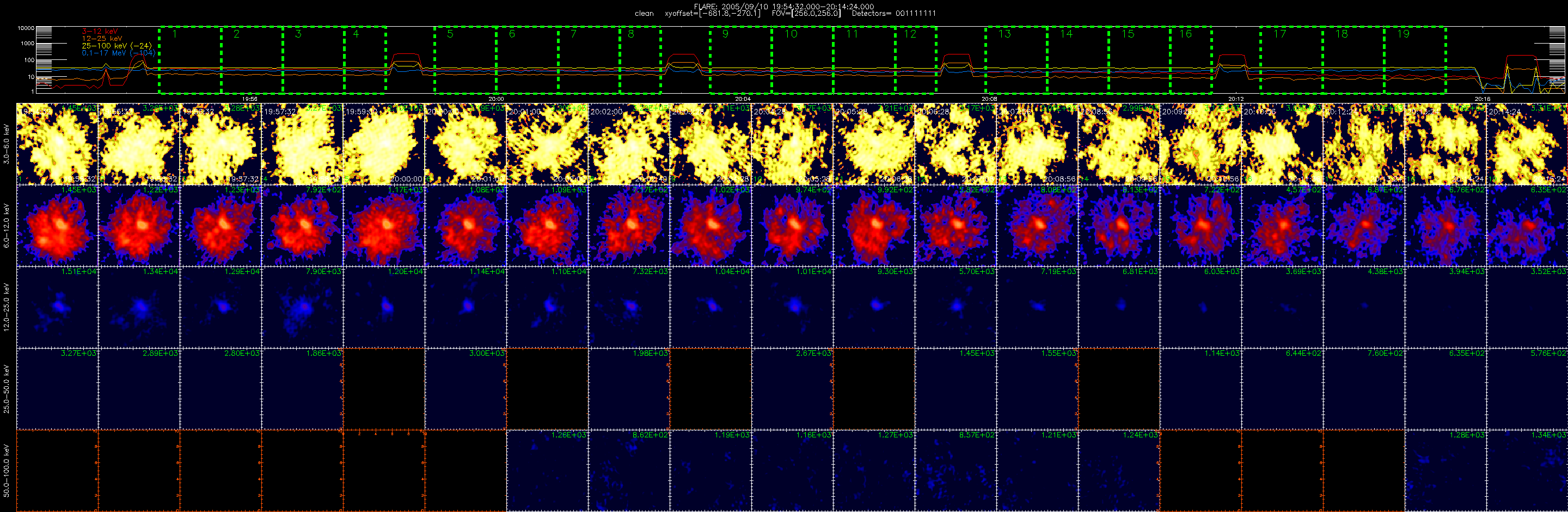Open the image panel peaked at 1.20E+04
This screenshot has width=1568, height=512.
tap(384, 307)
